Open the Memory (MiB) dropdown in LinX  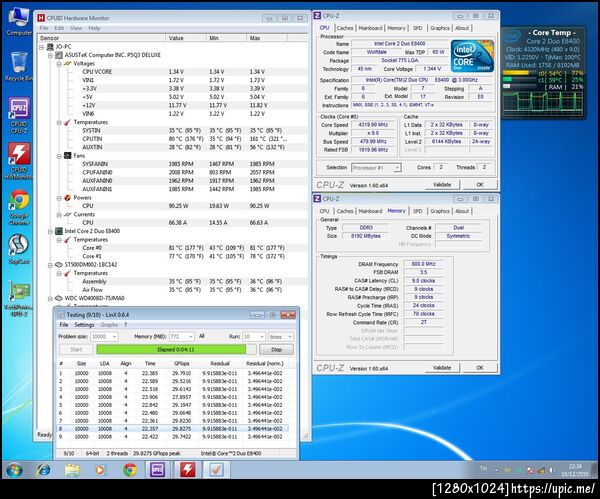191,337
